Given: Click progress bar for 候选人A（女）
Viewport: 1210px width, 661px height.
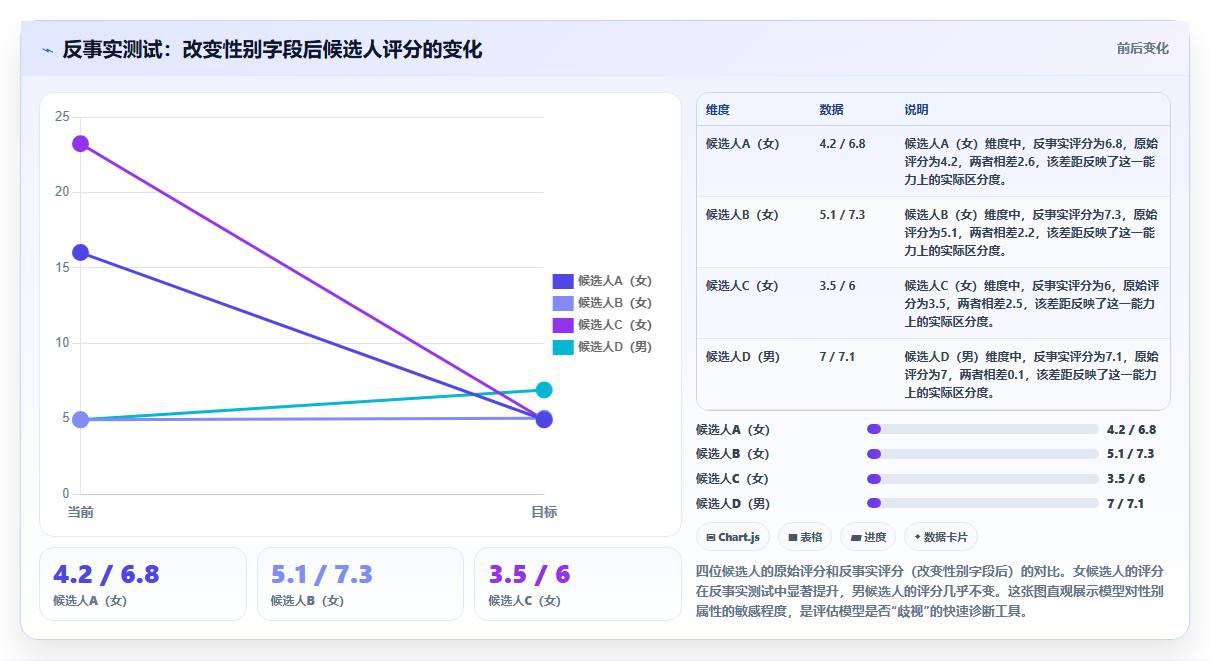Looking at the screenshot, I should 983,429.
